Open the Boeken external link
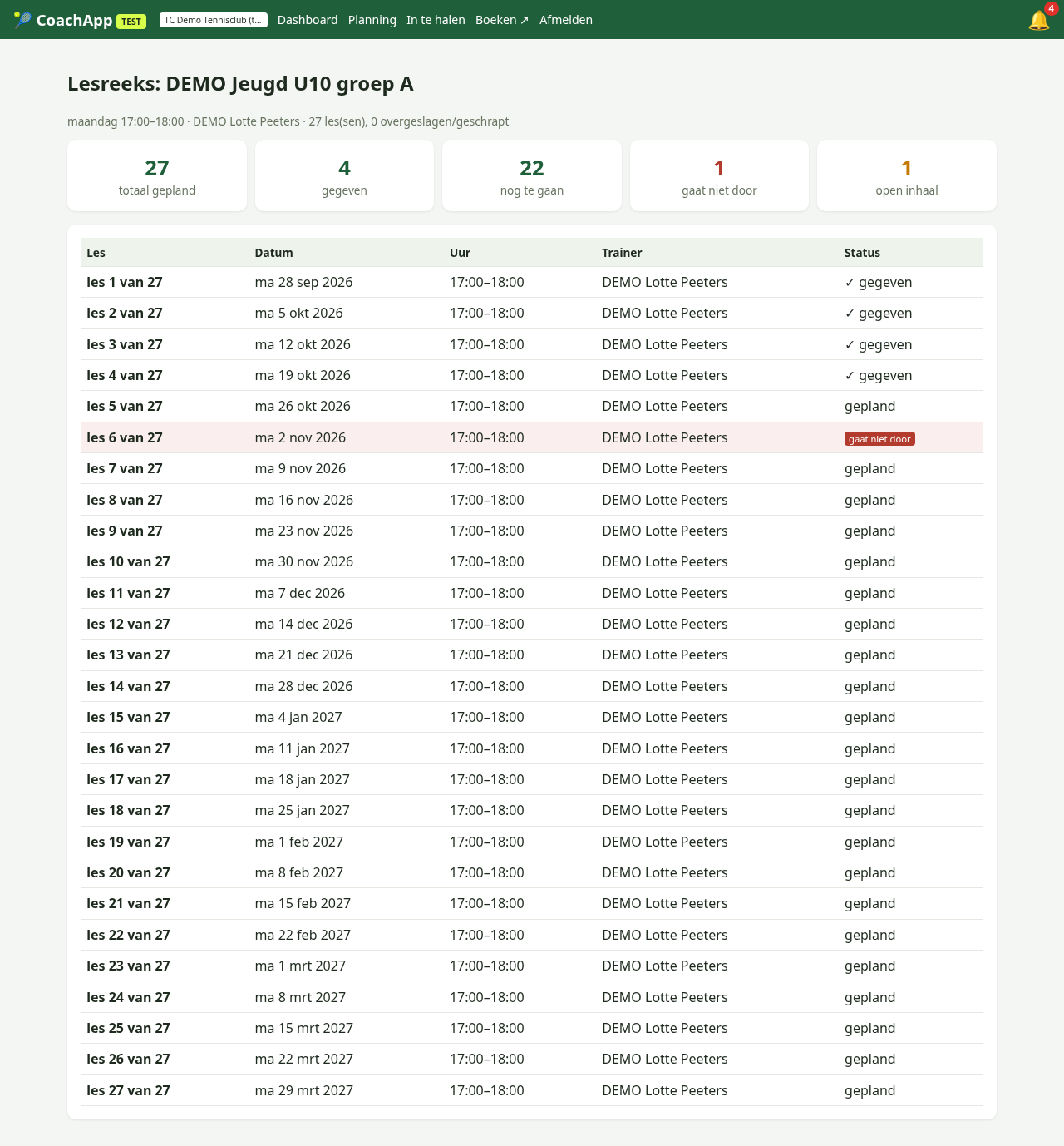Screen dimensions: 1064x1146 tap(502, 20)
